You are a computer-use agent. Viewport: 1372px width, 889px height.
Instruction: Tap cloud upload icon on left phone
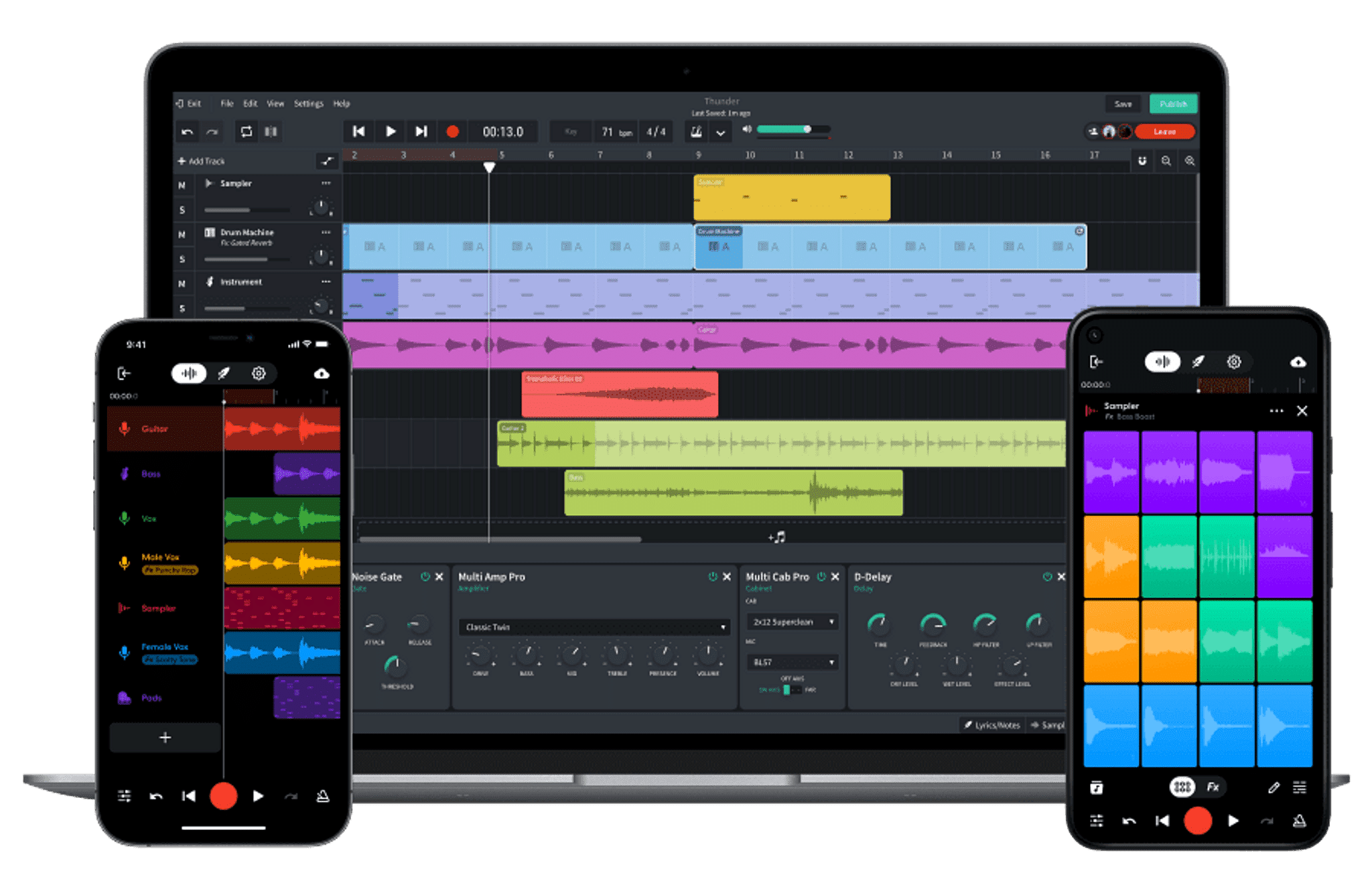[x=322, y=373]
